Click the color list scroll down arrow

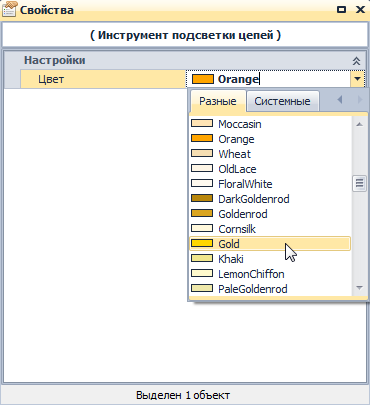pyautogui.click(x=359, y=288)
